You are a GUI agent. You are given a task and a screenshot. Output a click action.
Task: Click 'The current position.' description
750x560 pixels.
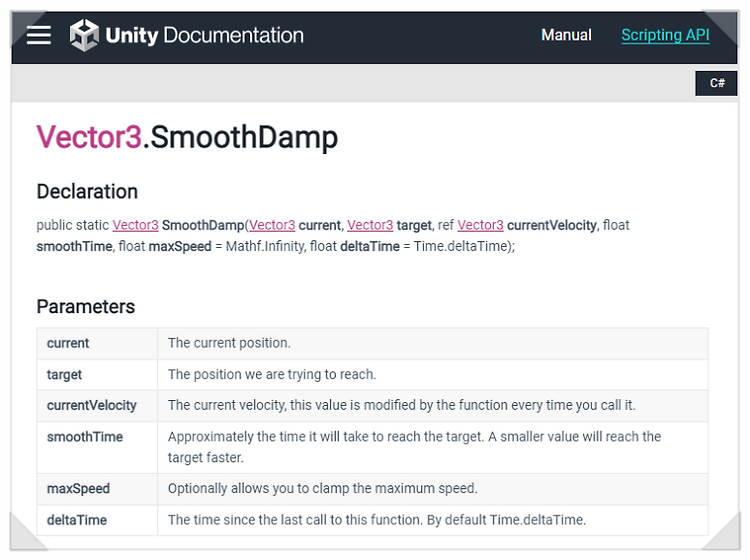tap(229, 343)
